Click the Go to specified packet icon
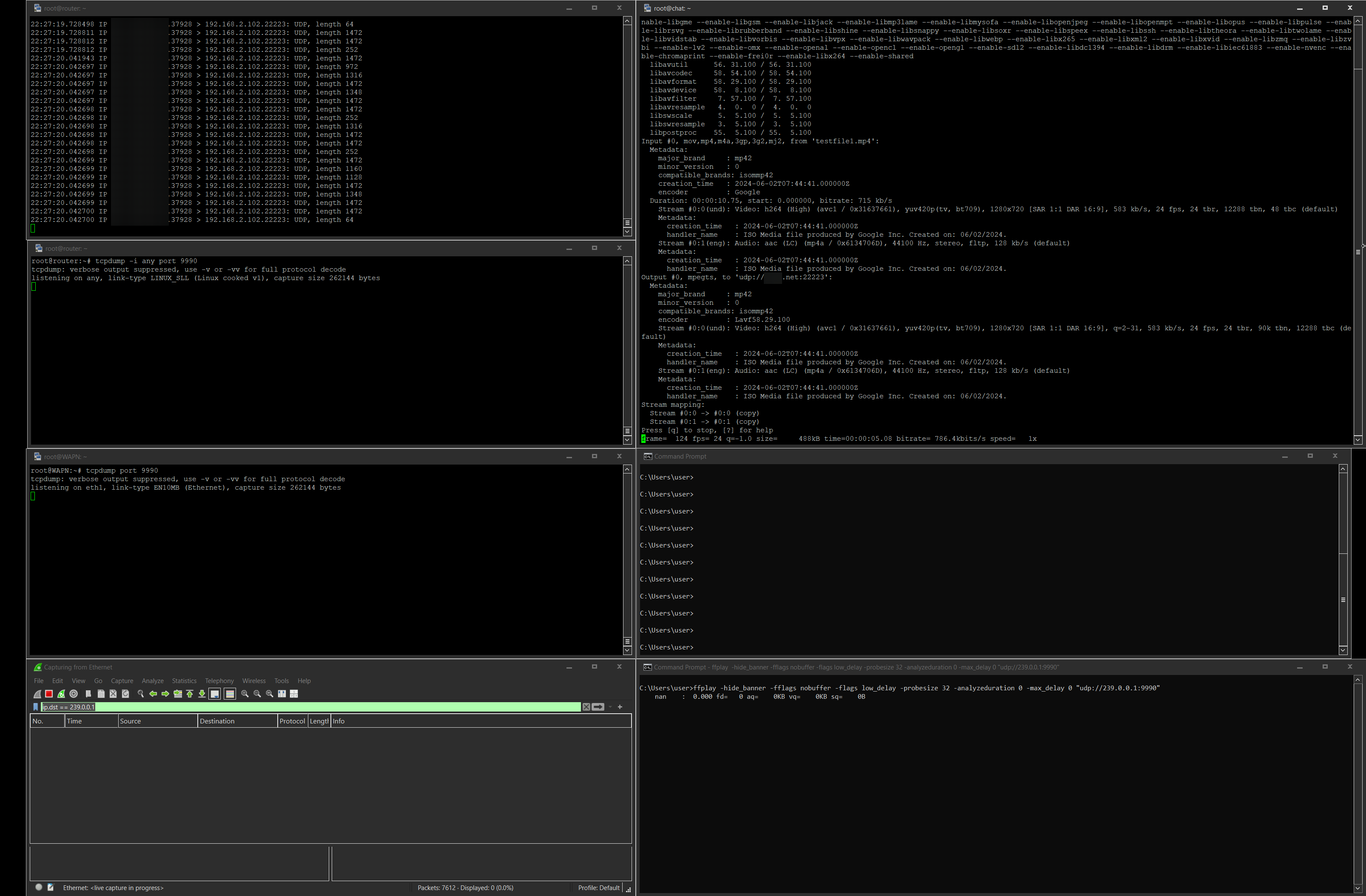This screenshot has width=1366, height=896. click(178, 694)
